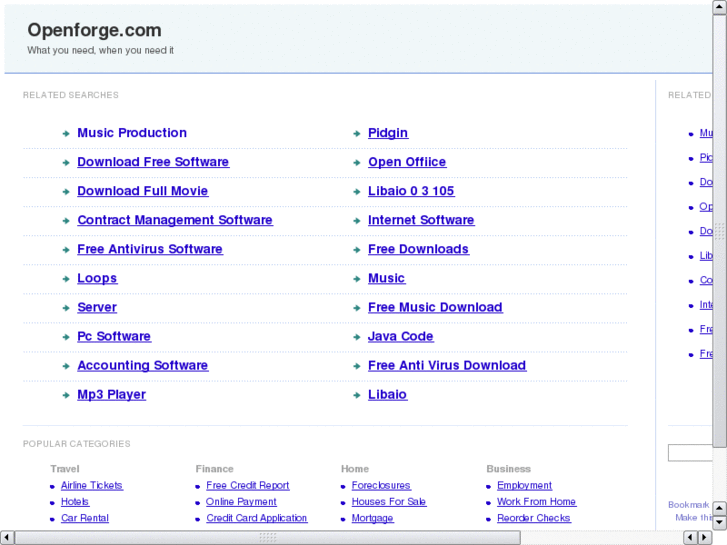Click the arrow icon beside Mp3 Player
This screenshot has width=727, height=545.
point(66,396)
